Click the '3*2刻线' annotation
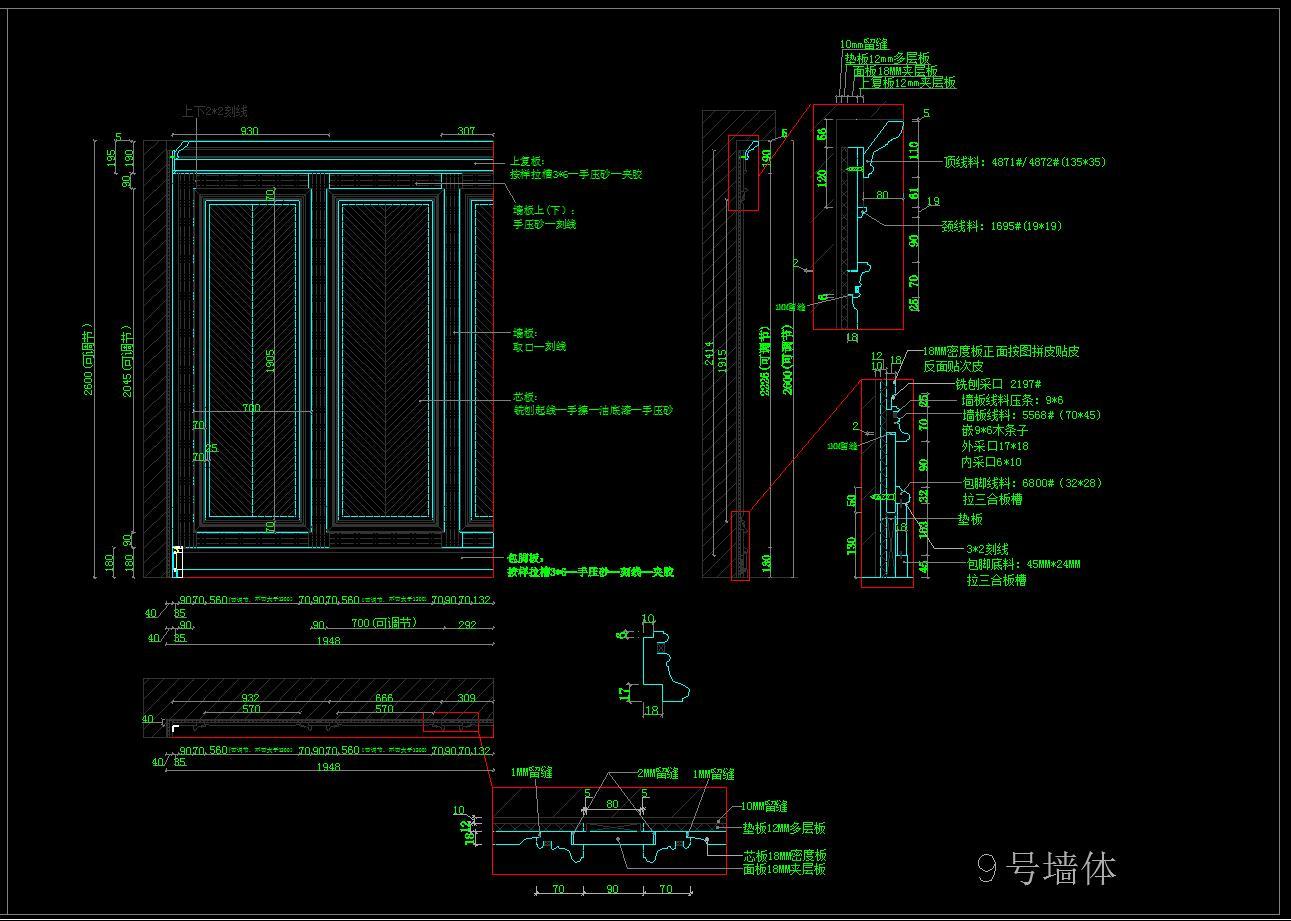 [x=987, y=549]
